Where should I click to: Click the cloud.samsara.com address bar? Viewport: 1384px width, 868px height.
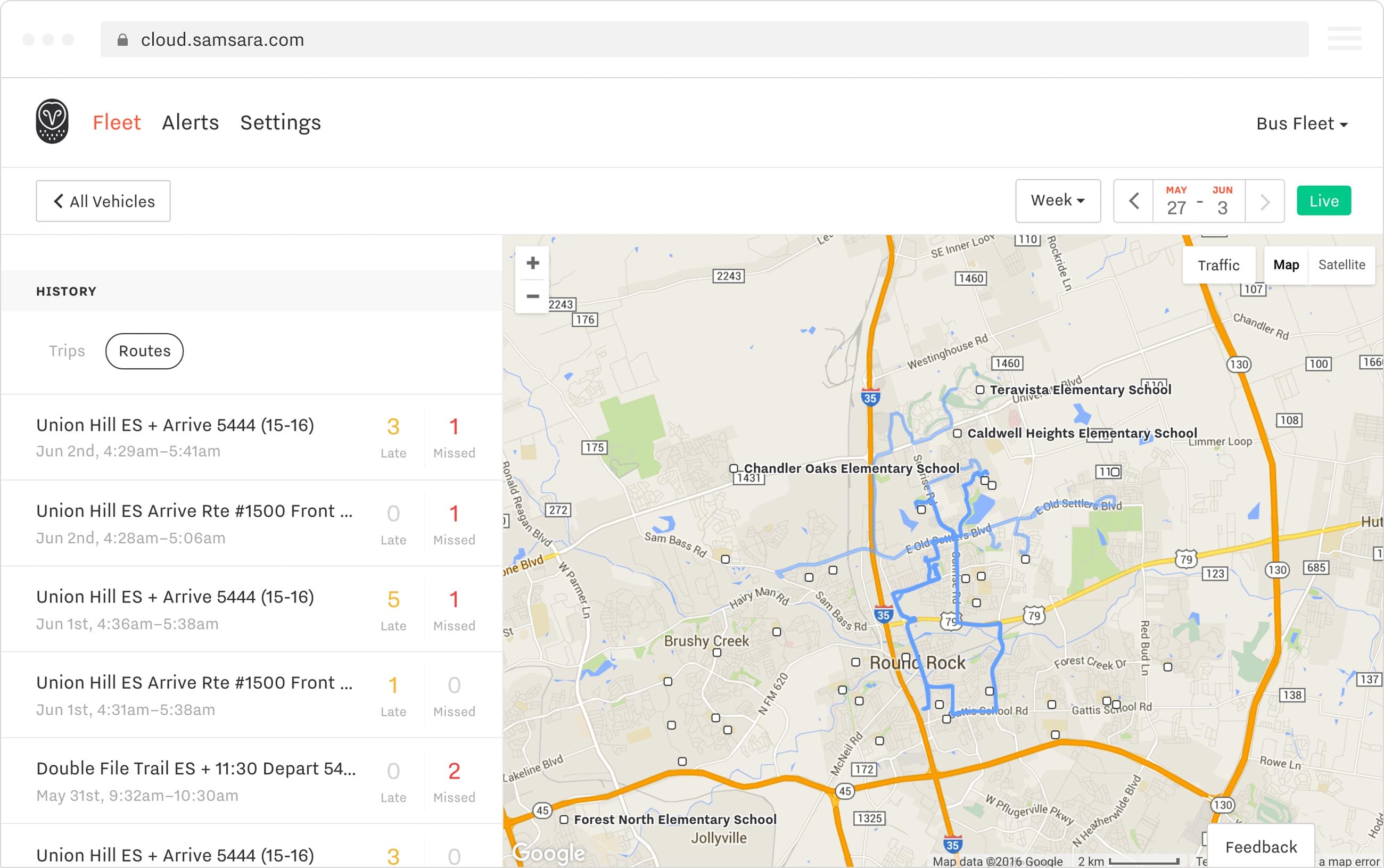[x=705, y=39]
